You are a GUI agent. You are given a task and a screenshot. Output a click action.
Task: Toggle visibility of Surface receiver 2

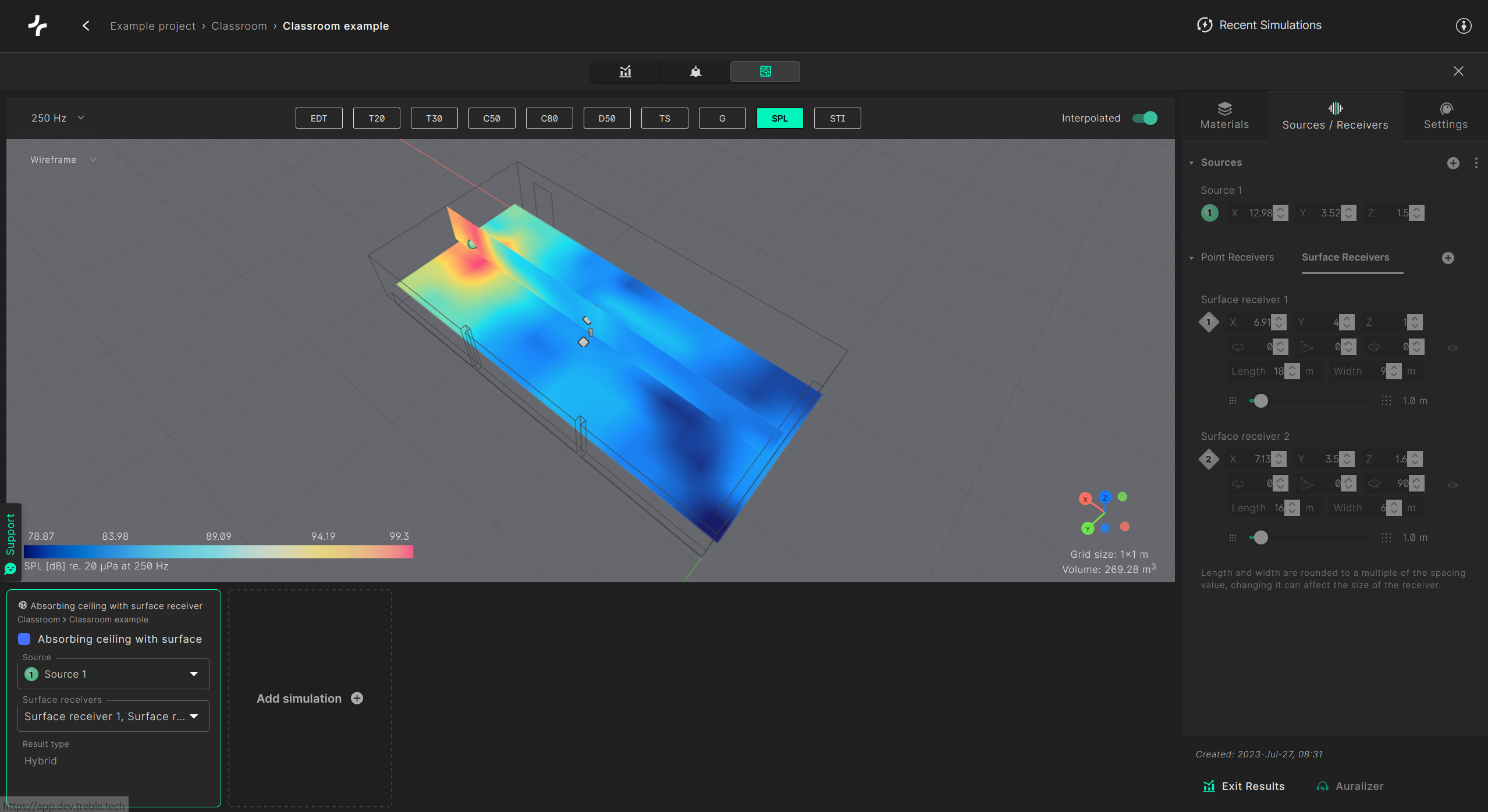(1453, 485)
